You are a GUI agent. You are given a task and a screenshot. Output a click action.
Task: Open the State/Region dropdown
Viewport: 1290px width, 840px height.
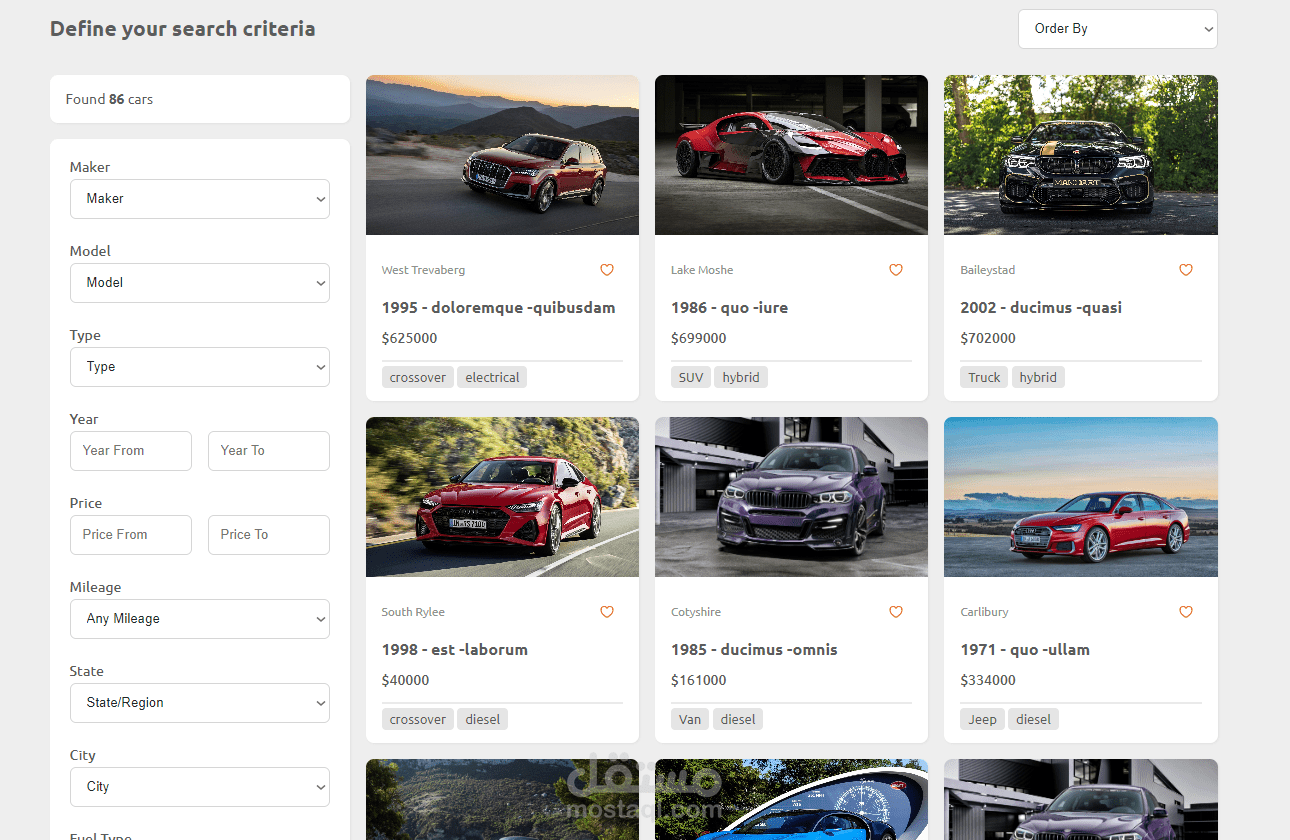coord(200,703)
